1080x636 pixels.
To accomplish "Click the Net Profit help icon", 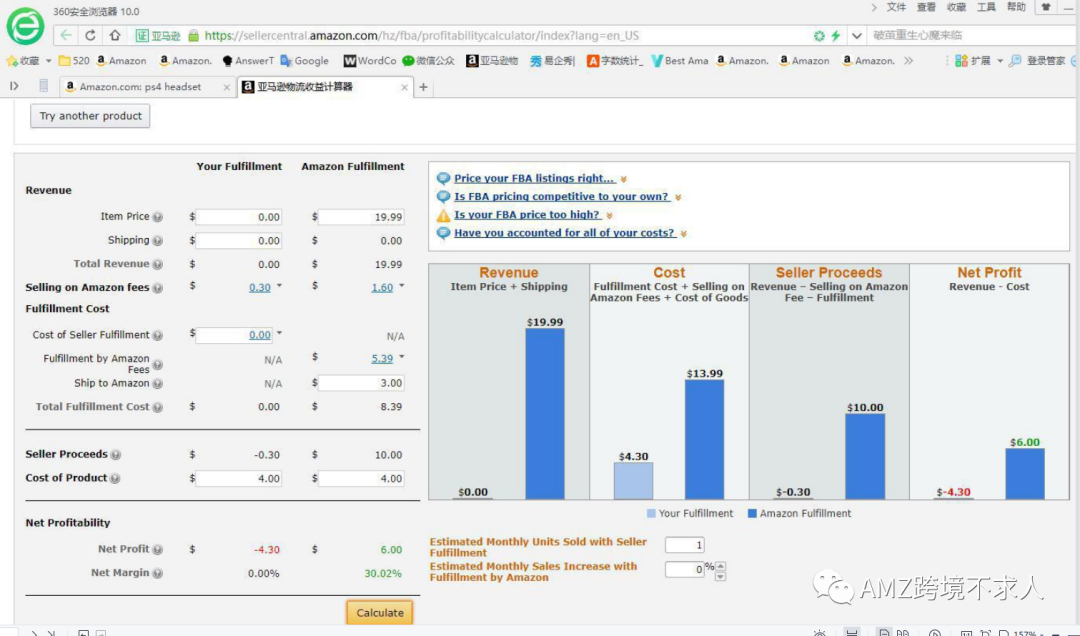I will tap(158, 550).
